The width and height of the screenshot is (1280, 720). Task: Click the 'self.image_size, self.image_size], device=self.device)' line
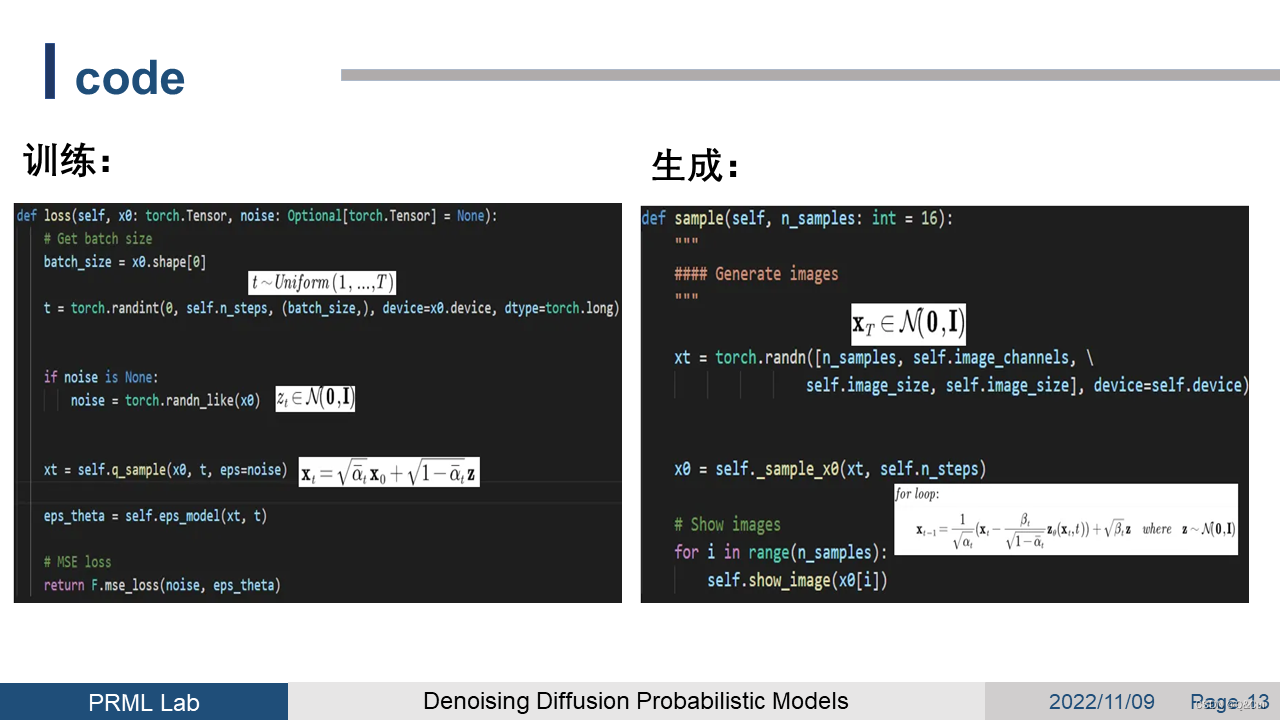(1027, 385)
